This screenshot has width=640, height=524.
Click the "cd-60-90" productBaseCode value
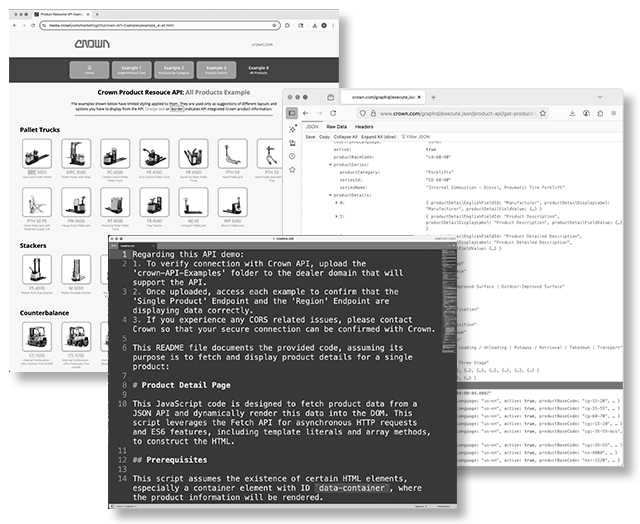tap(439, 157)
